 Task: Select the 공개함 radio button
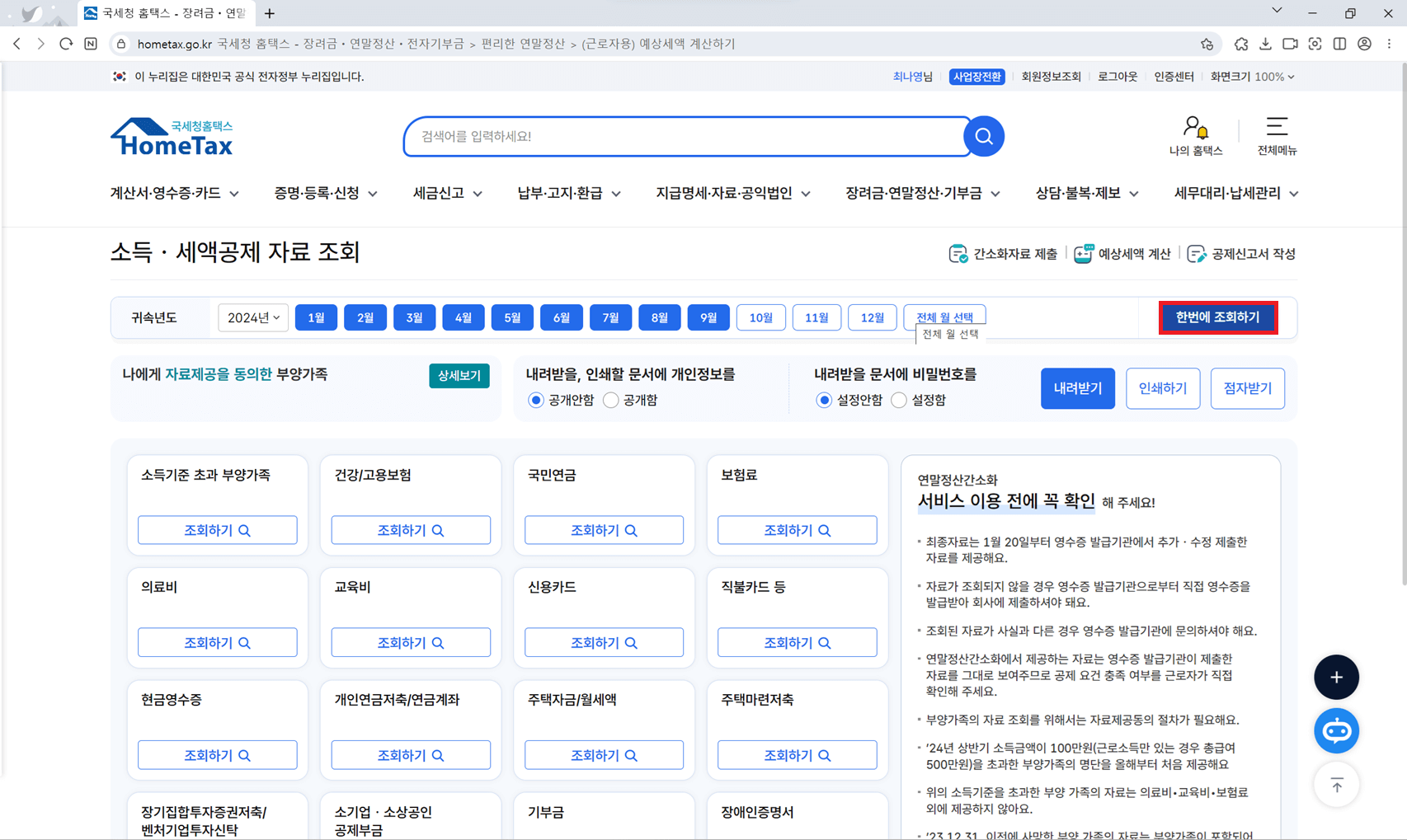tap(610, 400)
